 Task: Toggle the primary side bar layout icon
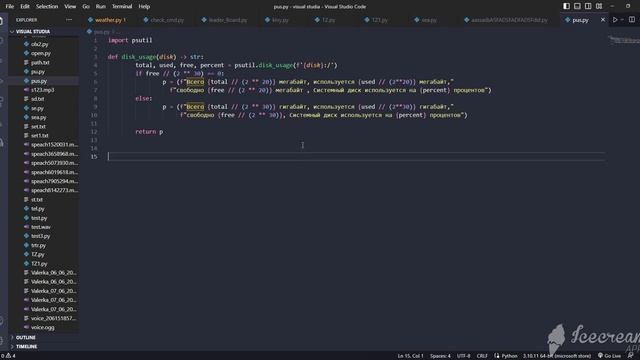coord(566,6)
